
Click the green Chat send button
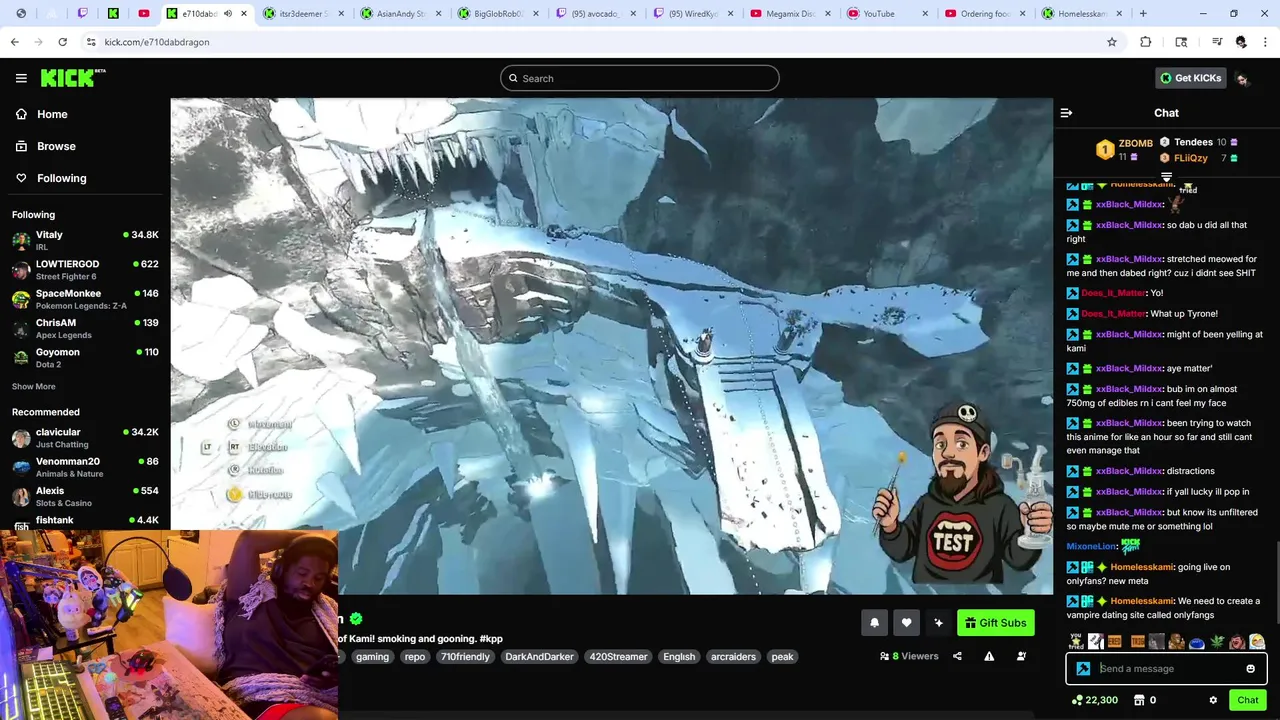click(x=1247, y=700)
